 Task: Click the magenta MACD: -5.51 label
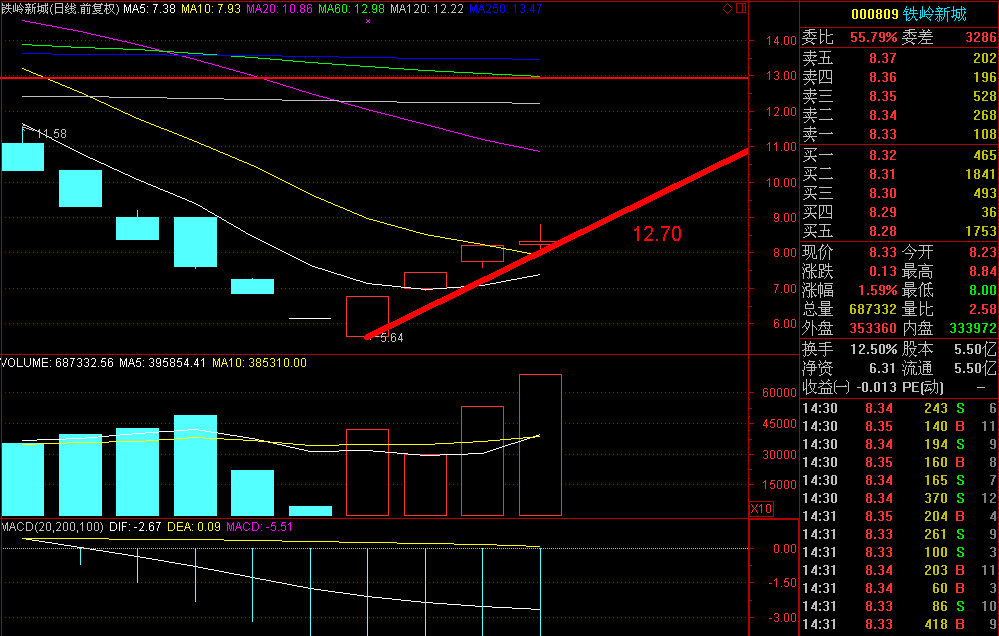pyautogui.click(x=259, y=527)
